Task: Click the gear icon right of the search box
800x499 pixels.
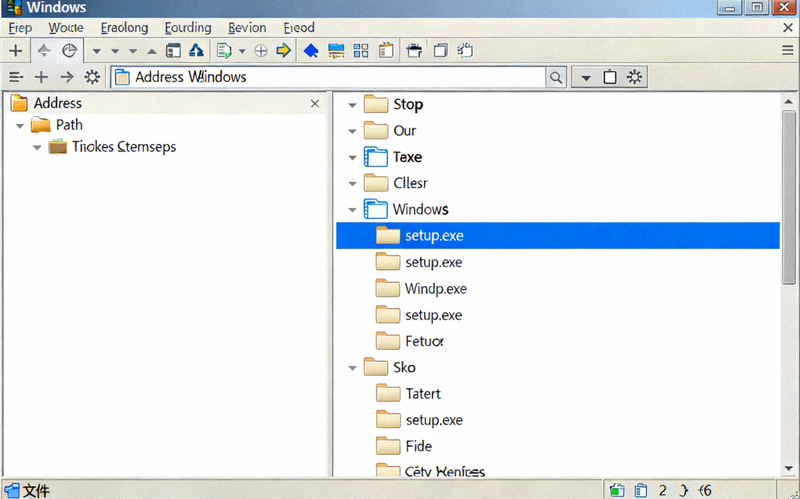Action: (x=635, y=77)
